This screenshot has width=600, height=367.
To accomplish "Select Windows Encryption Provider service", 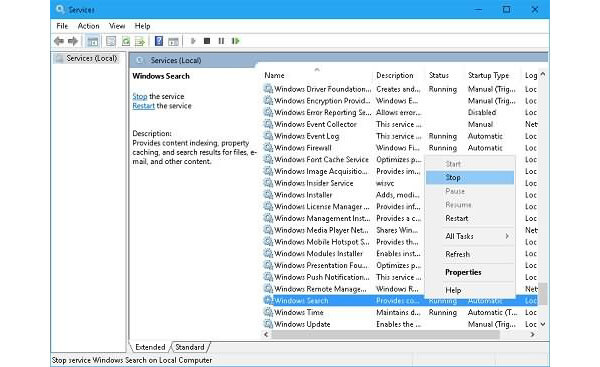I will tap(322, 101).
